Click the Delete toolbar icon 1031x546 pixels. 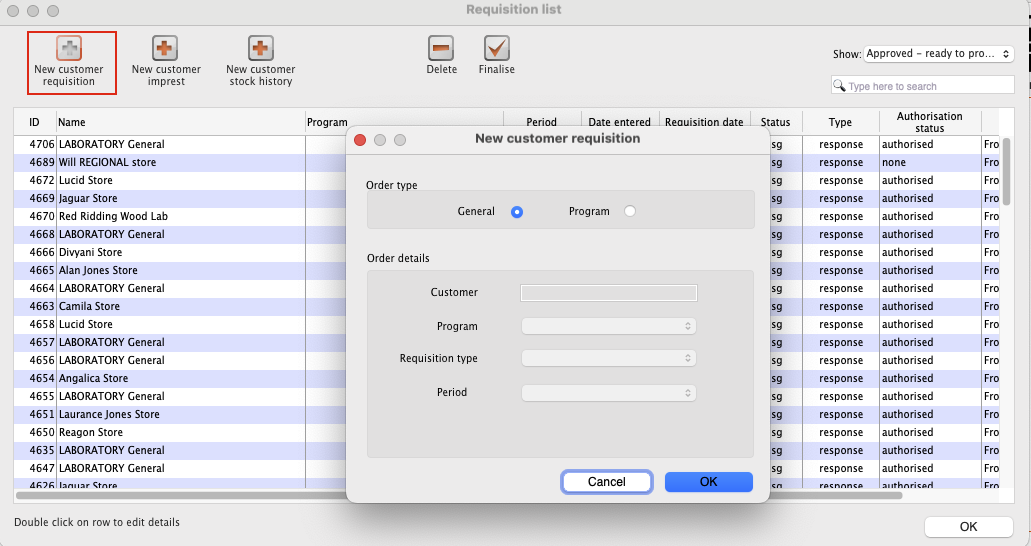(441, 48)
